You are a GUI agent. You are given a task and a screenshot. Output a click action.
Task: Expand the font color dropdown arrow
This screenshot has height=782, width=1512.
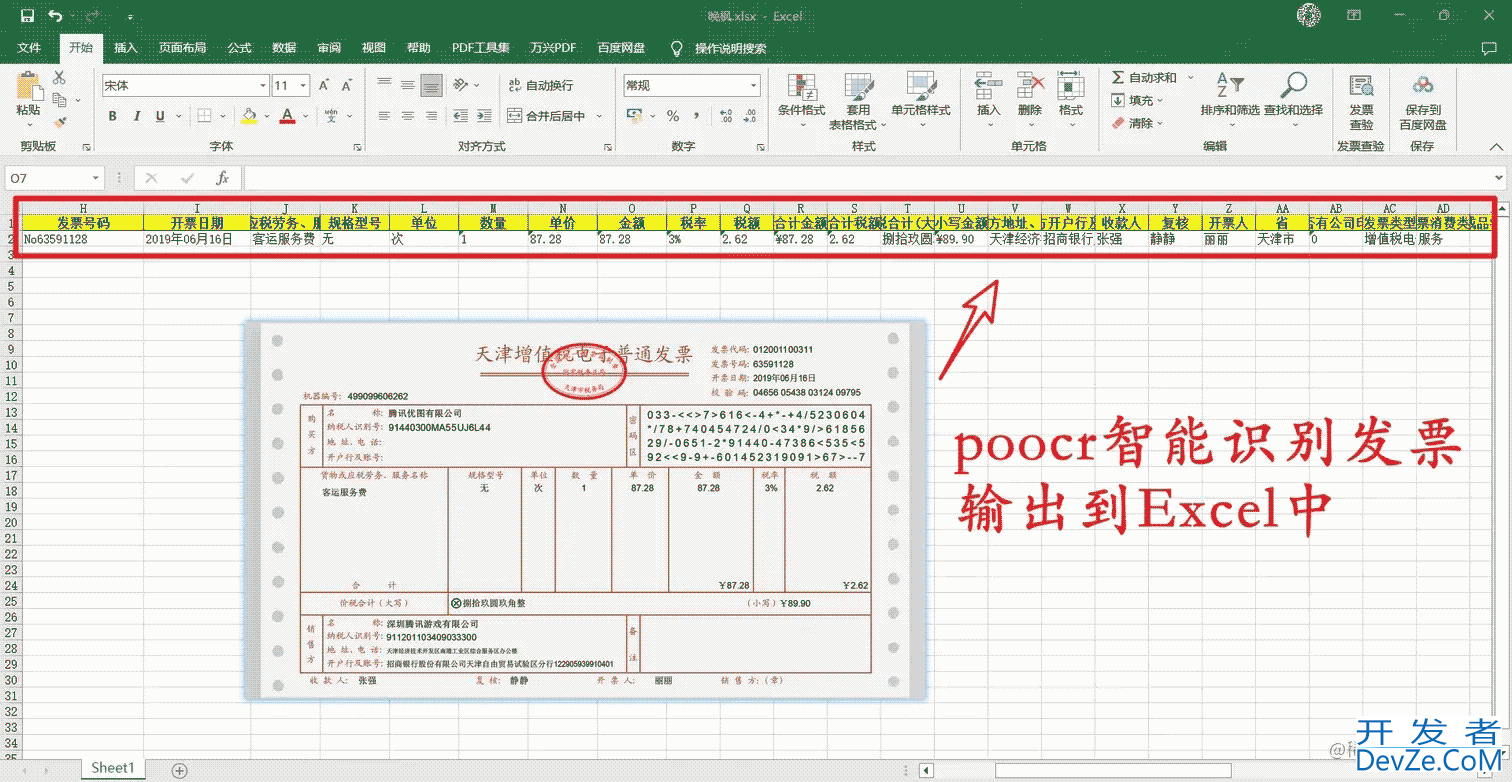point(304,116)
